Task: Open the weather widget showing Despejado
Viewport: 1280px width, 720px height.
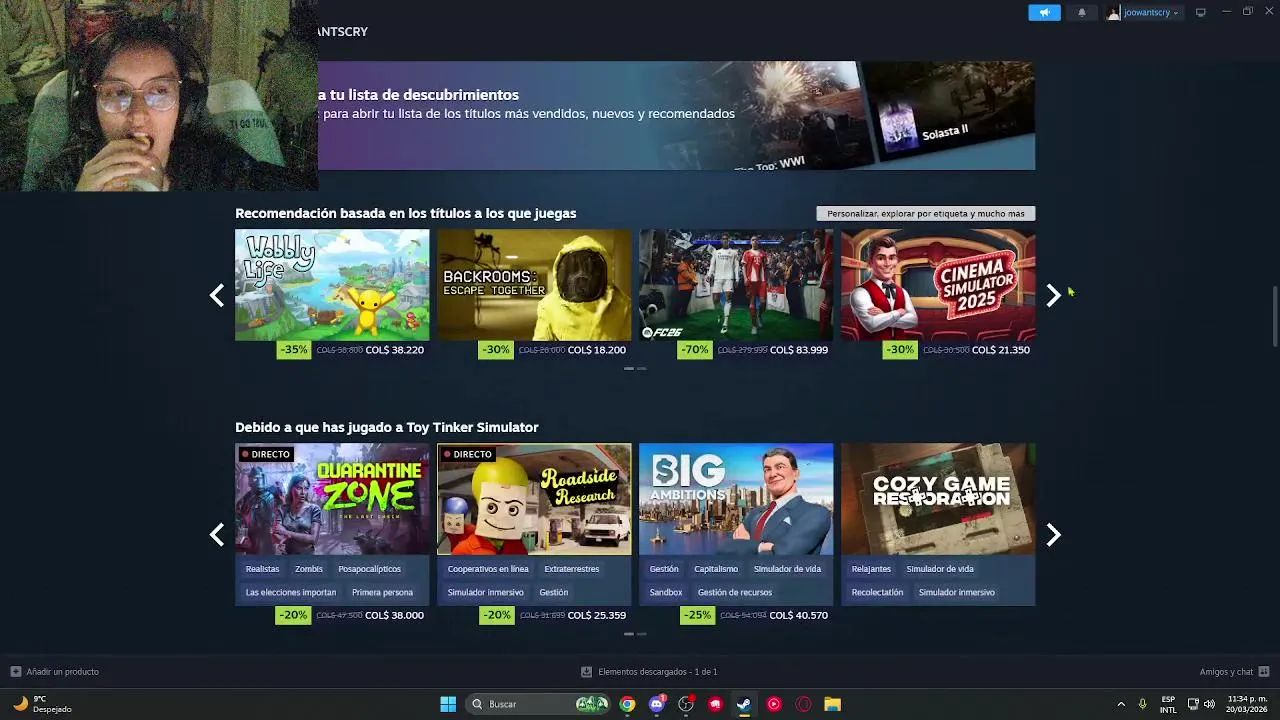Action: pos(42,704)
